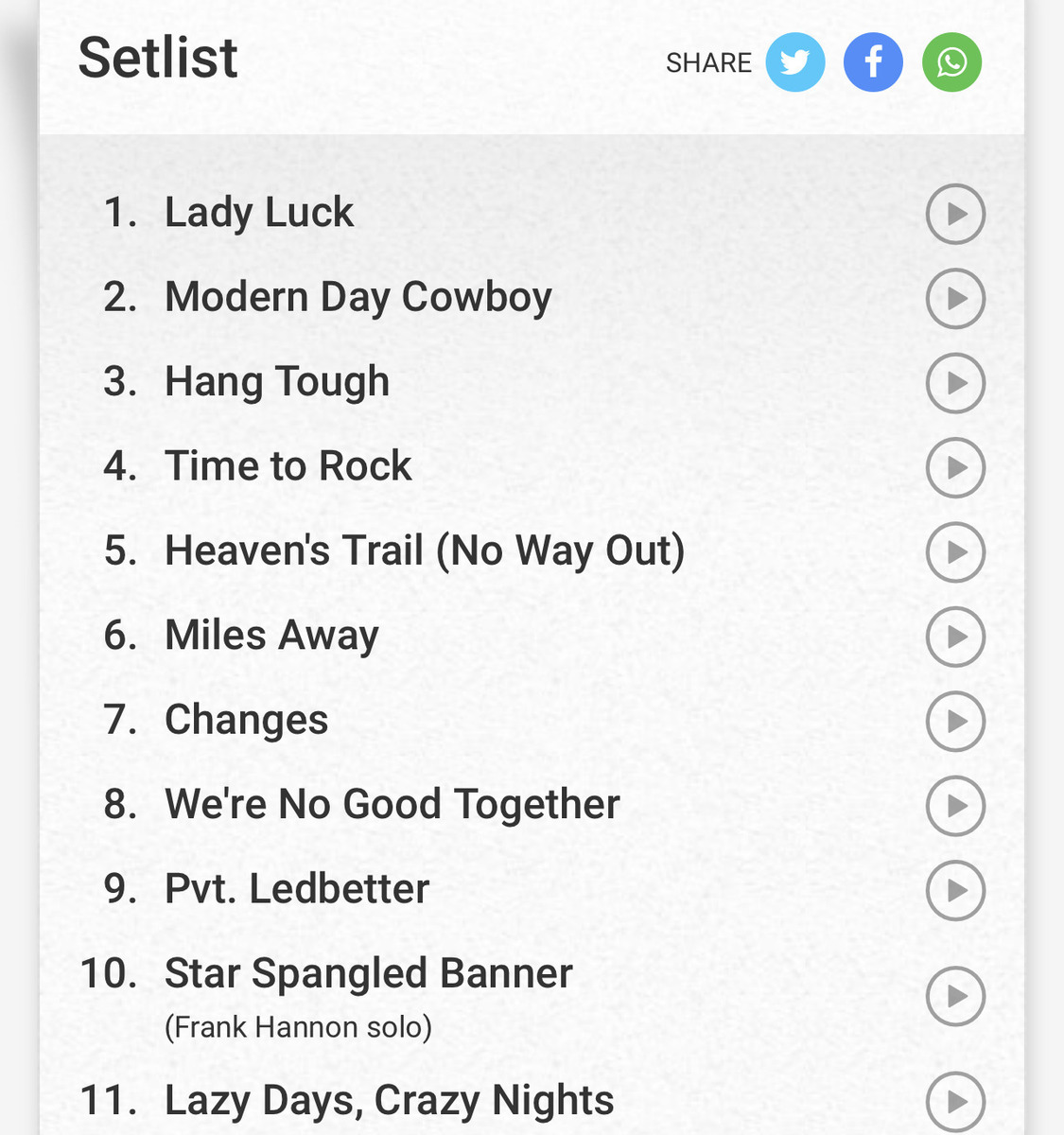The width and height of the screenshot is (1064, 1135).
Task: Play 'Miles Away'
Action: click(x=954, y=637)
